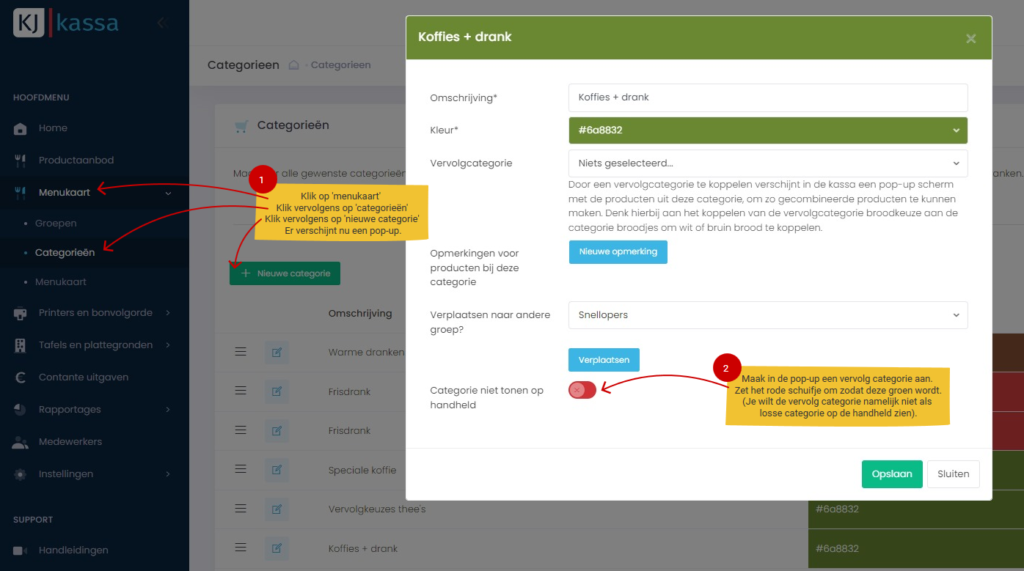Click the Rapportages pie chart icon
The width and height of the screenshot is (1024, 571).
[x=20, y=410]
